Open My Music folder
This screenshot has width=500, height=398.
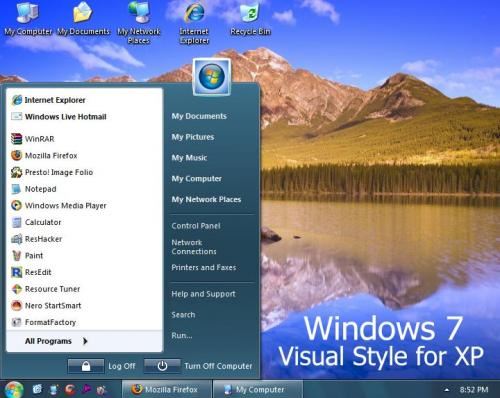click(189, 158)
